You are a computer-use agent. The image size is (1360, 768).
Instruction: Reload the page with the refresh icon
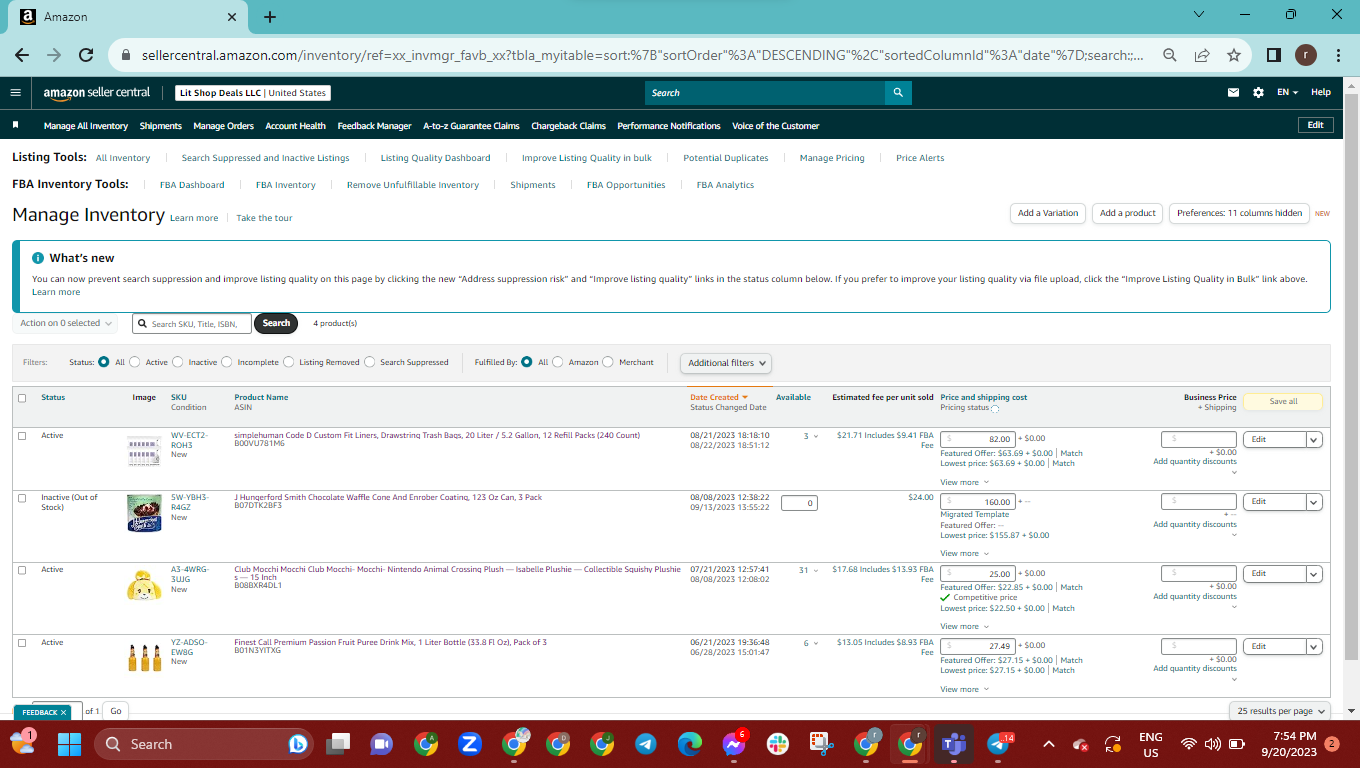tap(86, 55)
